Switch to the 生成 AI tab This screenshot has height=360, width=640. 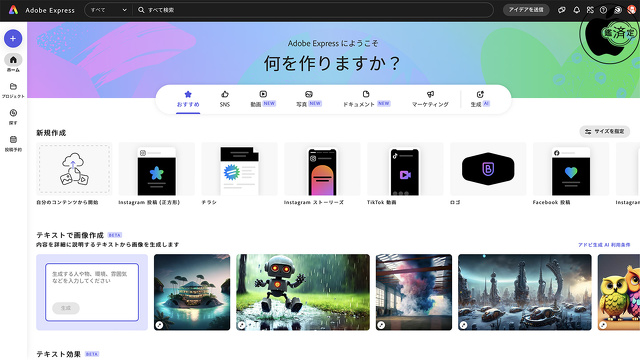pyautogui.click(x=480, y=99)
